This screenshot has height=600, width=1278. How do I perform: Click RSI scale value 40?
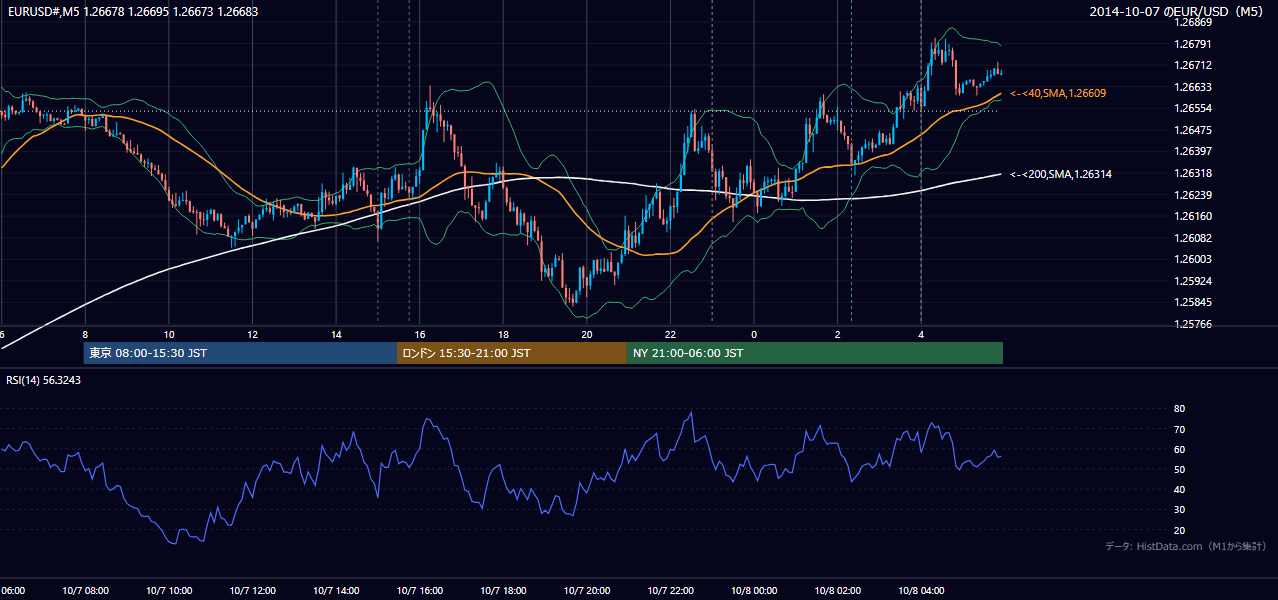coord(1179,489)
